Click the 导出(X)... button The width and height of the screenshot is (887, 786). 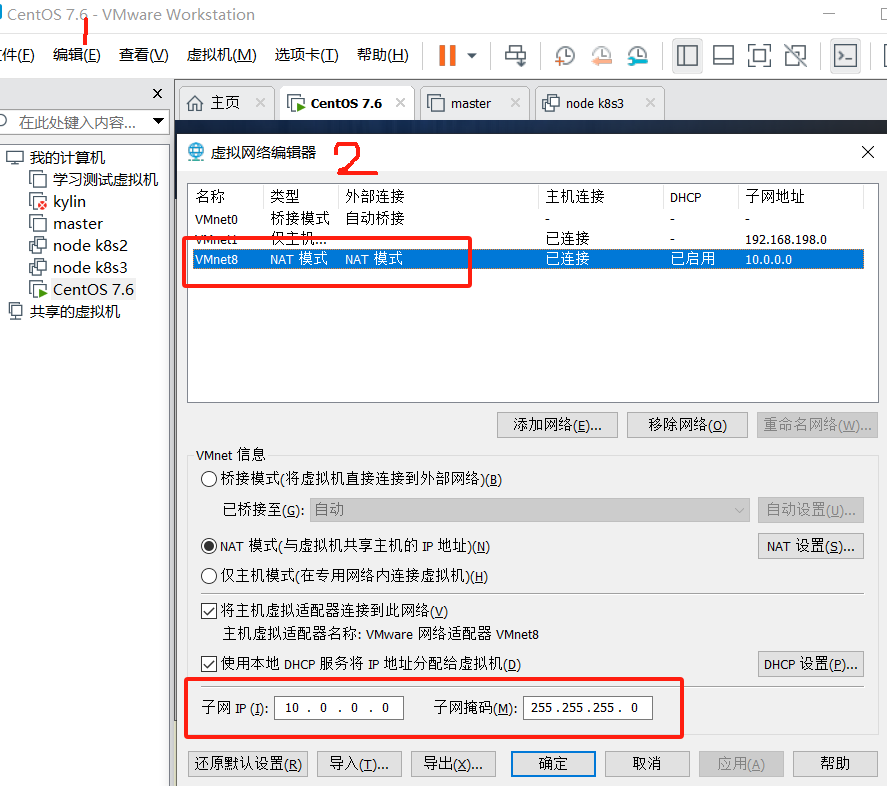(x=453, y=764)
